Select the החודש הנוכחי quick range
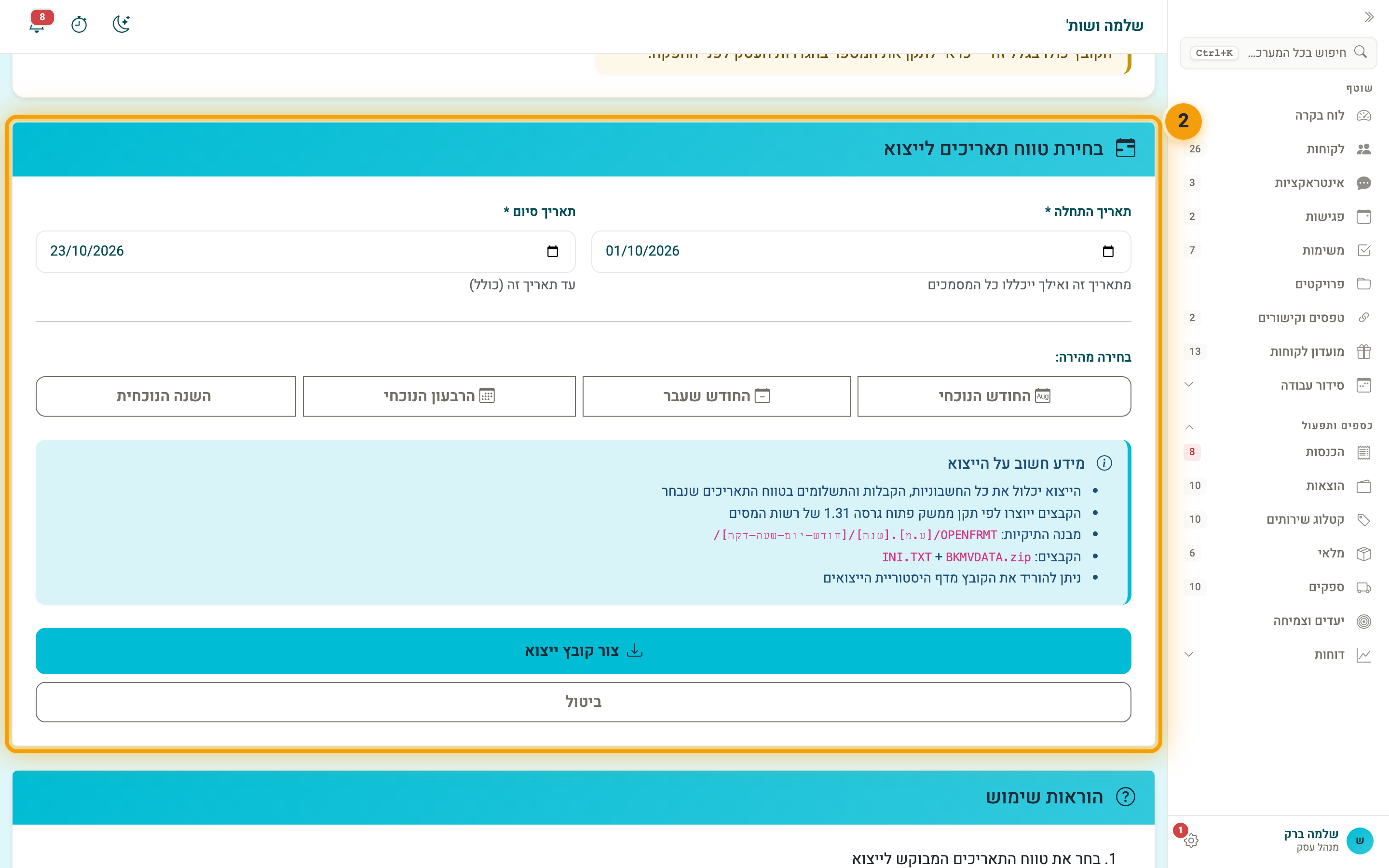1389x868 pixels. coord(994,396)
